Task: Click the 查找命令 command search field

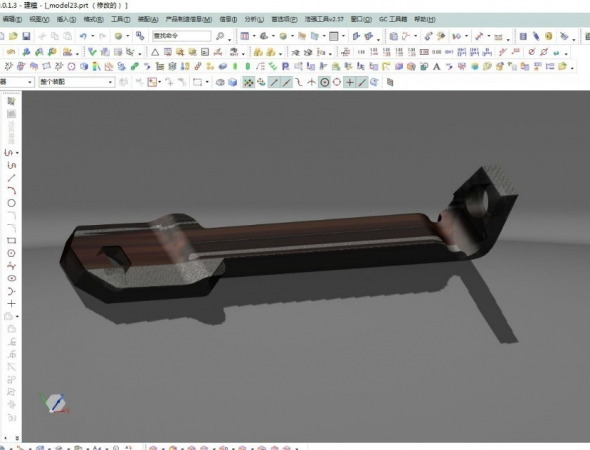Action: pos(181,36)
